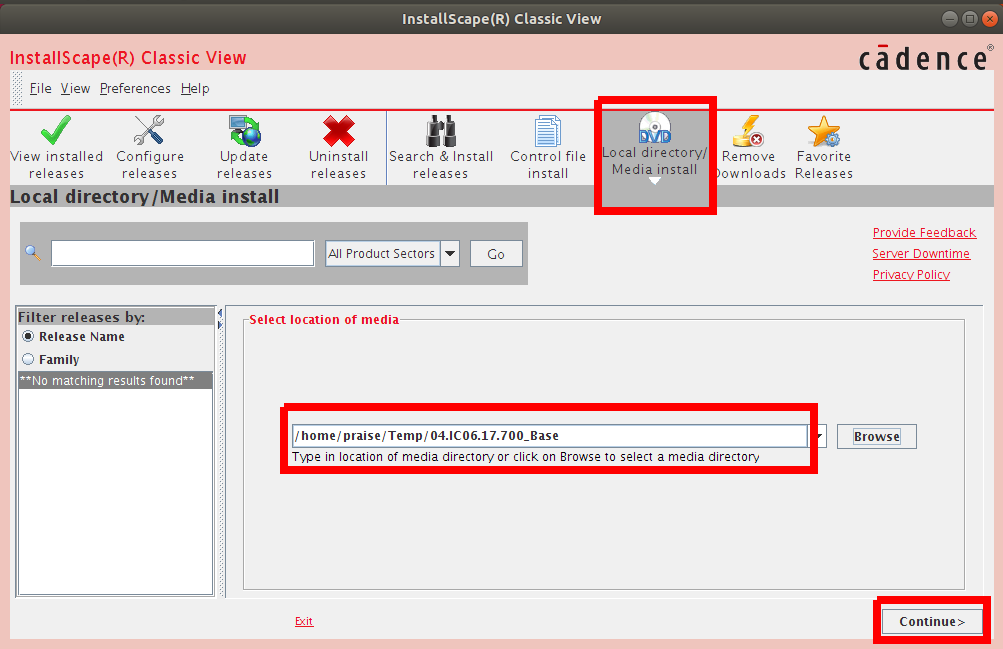1003x649 pixels.
Task: Maximize the InstallScape window
Action: [970, 19]
